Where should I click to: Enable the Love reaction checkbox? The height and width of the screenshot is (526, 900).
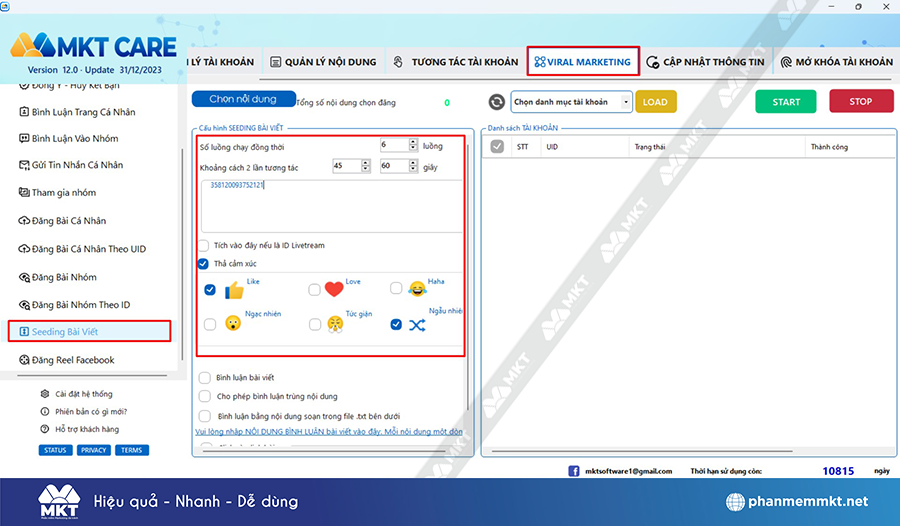314,289
